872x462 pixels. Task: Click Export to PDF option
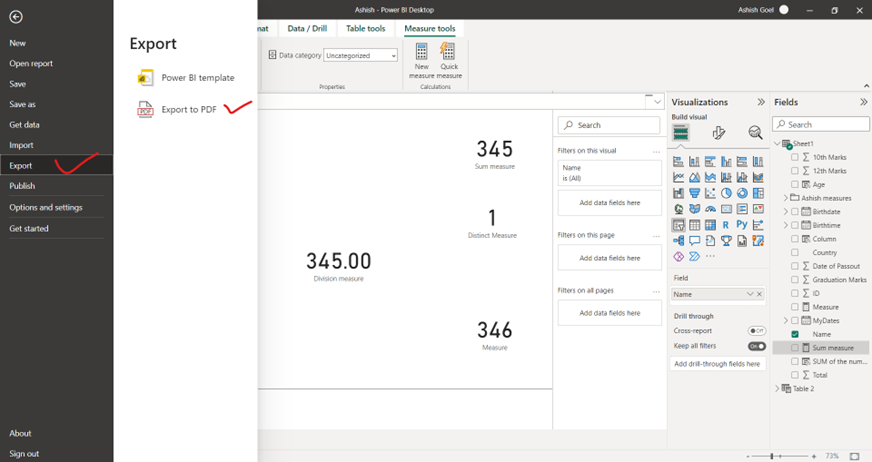tap(188, 109)
